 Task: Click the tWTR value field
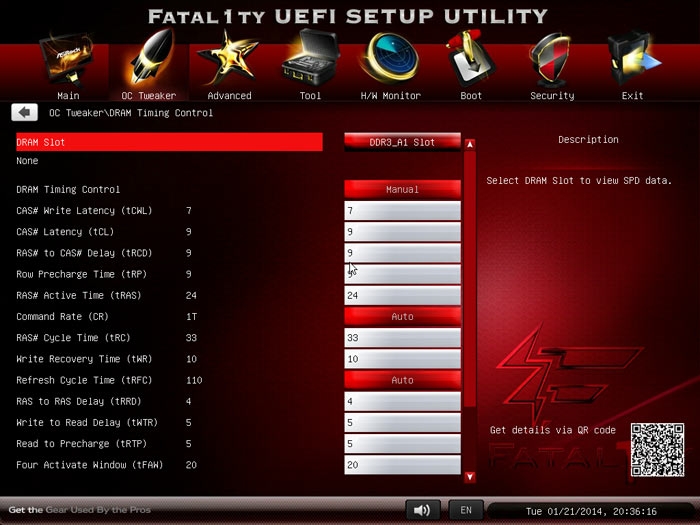click(402, 422)
